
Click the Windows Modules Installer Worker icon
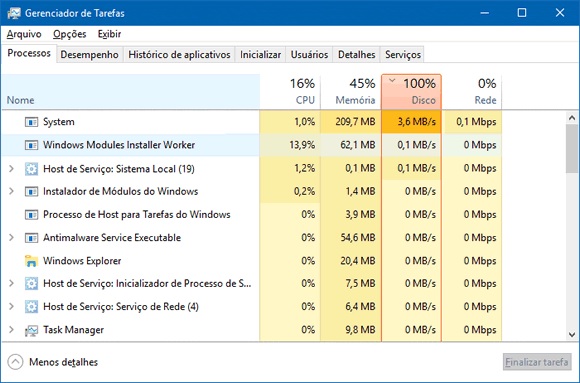[31, 145]
